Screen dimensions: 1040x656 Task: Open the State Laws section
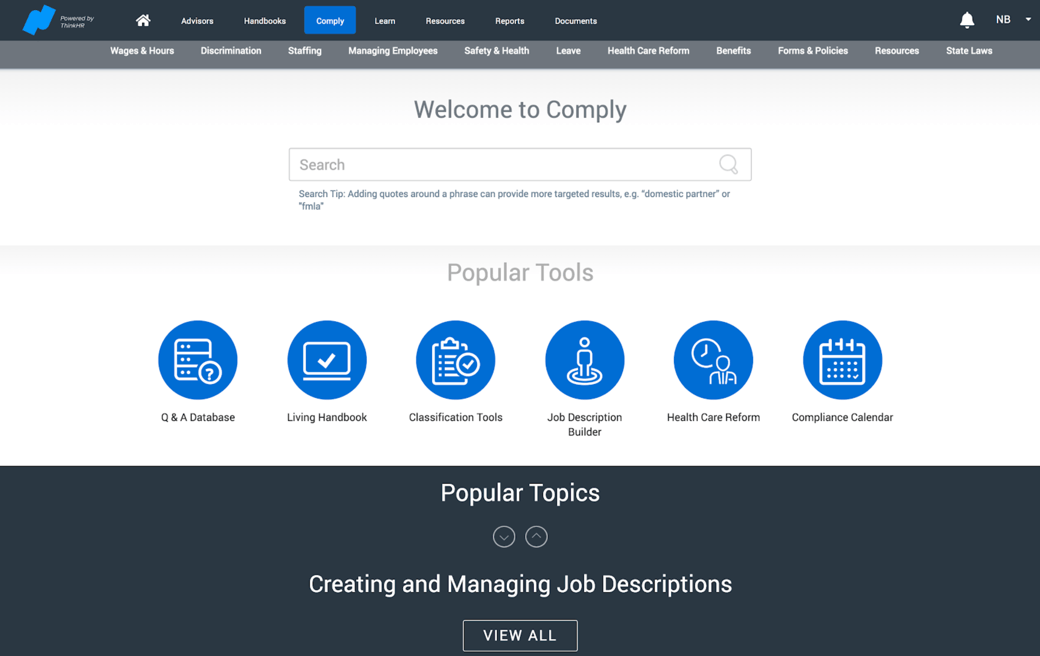point(969,50)
